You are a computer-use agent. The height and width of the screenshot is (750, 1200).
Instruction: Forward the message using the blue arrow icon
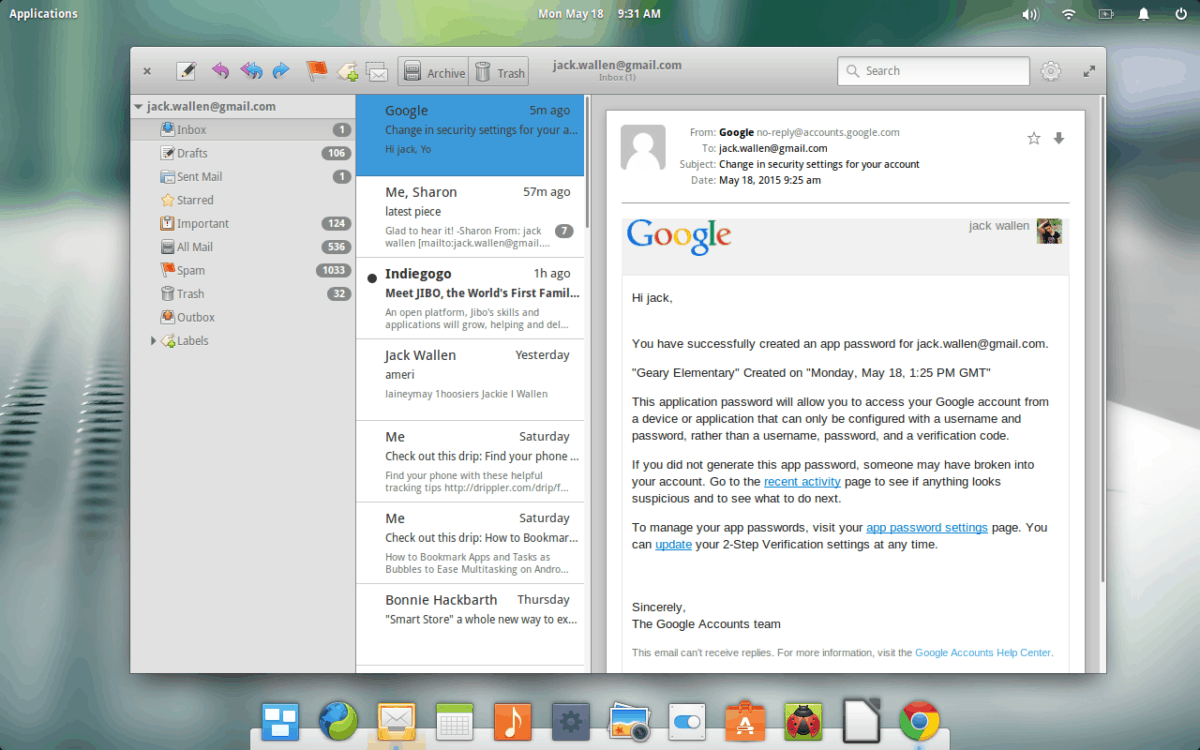[x=281, y=71]
